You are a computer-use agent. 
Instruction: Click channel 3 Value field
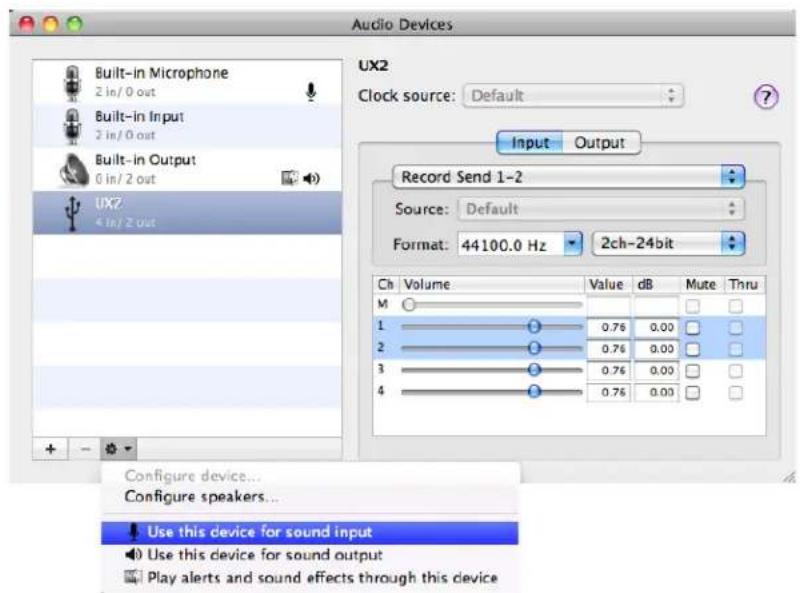(x=609, y=370)
